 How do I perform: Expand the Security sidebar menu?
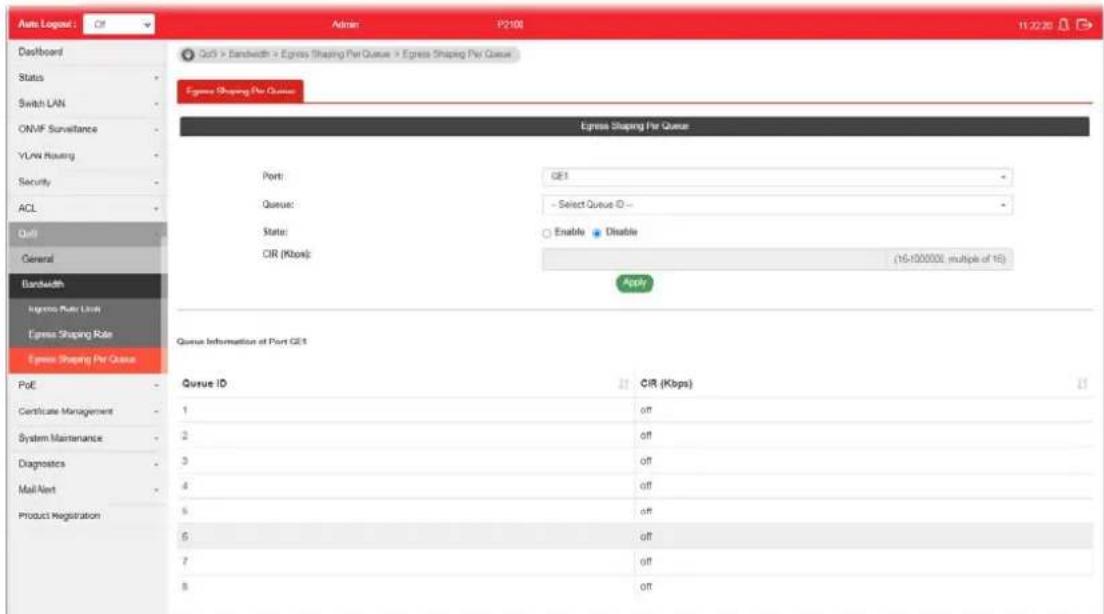87,182
